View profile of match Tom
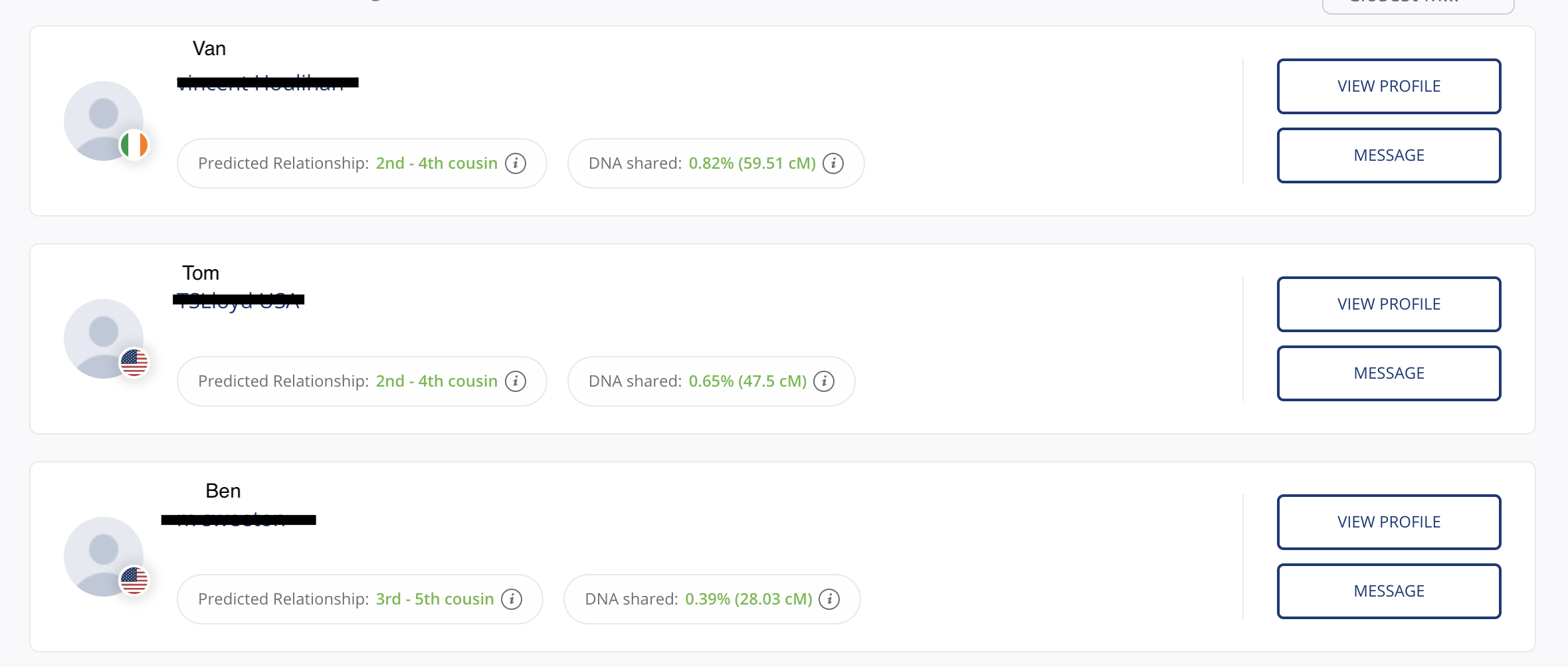The height and width of the screenshot is (667, 1568). pyautogui.click(x=1389, y=304)
